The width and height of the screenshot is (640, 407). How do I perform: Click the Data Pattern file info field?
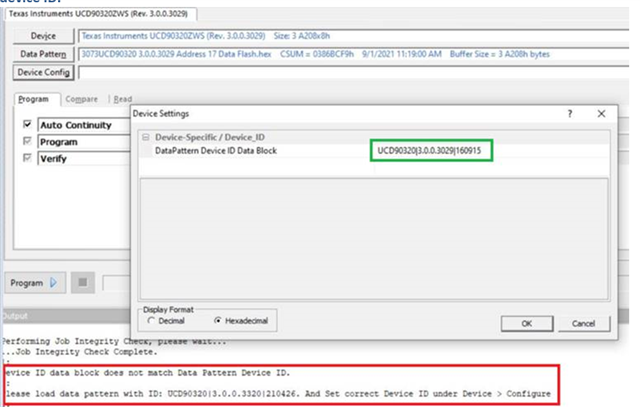(x=353, y=54)
